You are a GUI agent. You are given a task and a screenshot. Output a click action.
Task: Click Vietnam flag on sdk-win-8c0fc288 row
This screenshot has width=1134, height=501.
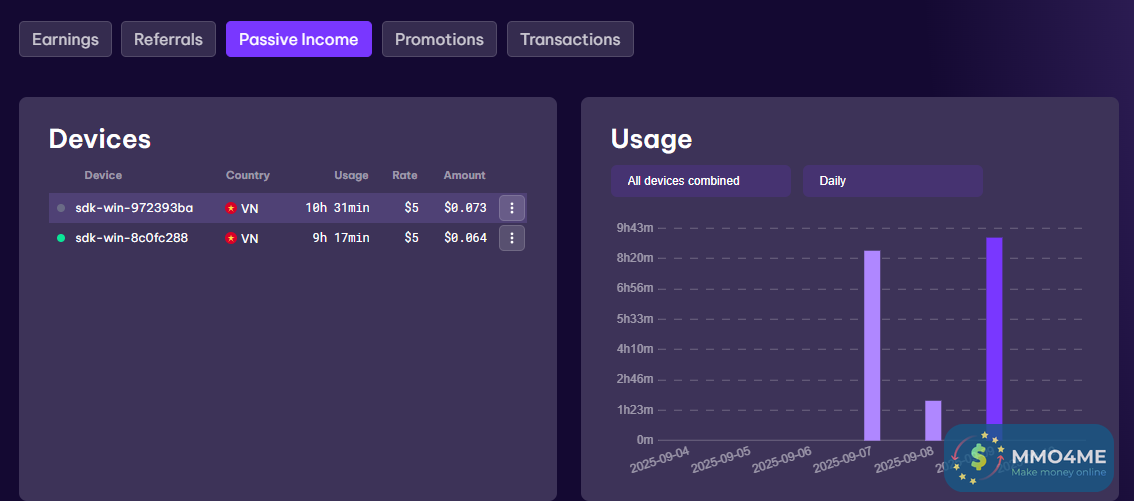pyautogui.click(x=231, y=238)
